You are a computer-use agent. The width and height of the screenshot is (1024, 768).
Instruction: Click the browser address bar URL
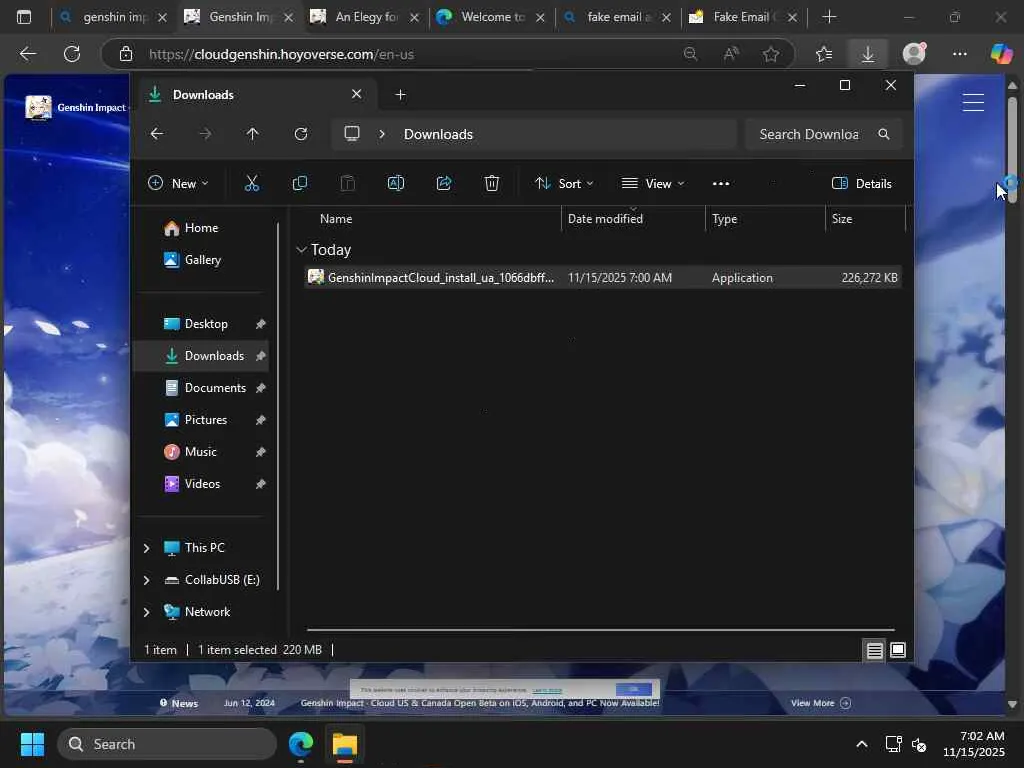tap(281, 54)
